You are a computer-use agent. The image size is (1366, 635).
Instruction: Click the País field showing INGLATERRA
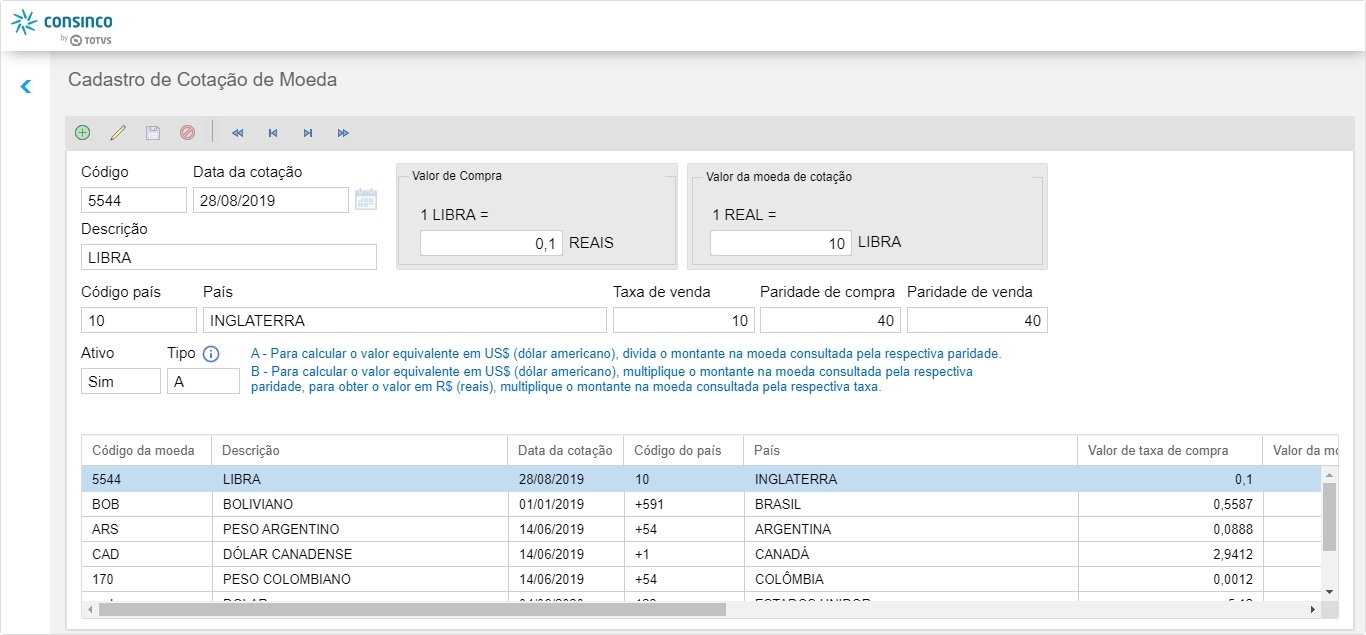coord(405,320)
